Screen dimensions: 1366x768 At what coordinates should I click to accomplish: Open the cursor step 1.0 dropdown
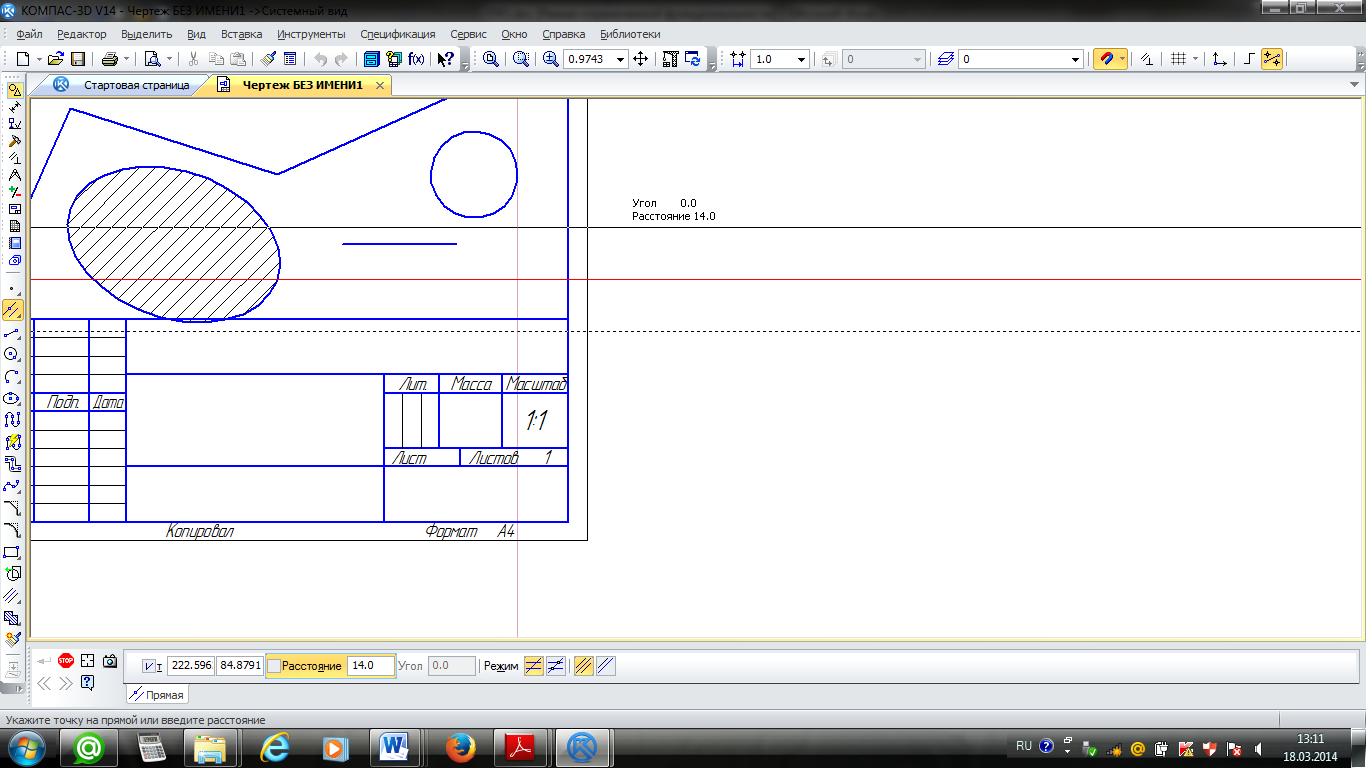(x=801, y=59)
